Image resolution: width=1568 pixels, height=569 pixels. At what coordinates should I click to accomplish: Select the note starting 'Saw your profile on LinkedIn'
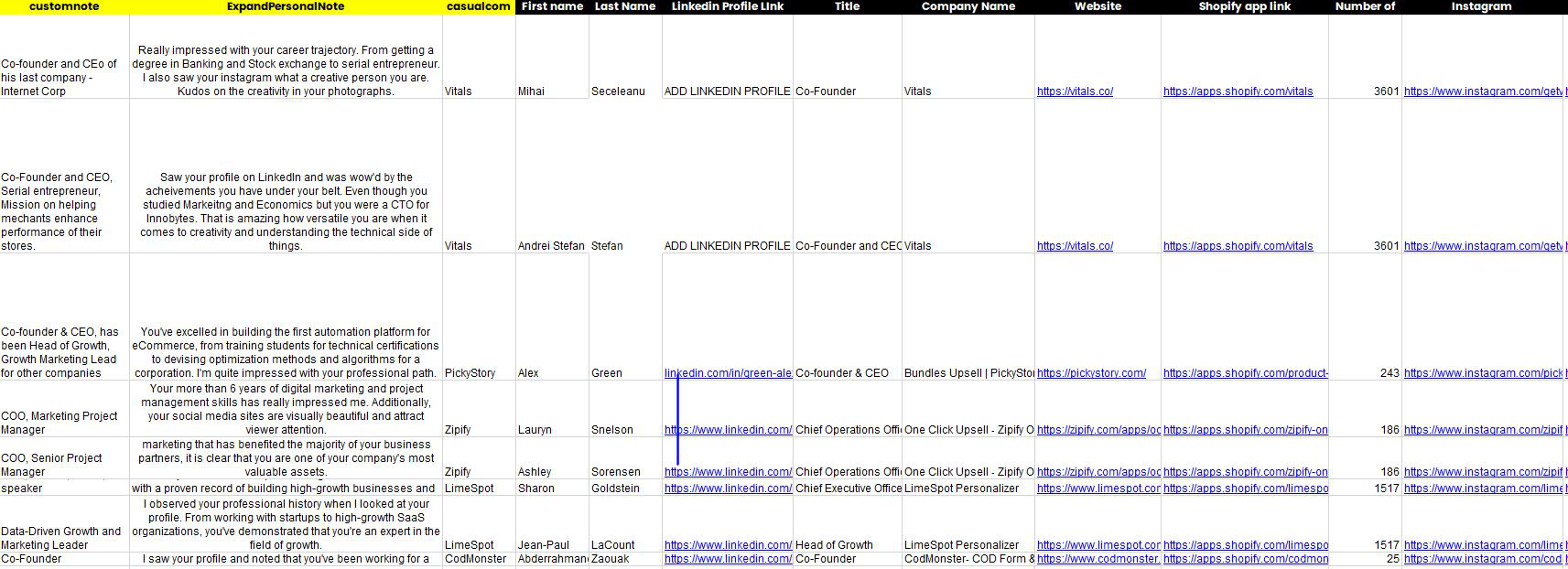click(286, 211)
